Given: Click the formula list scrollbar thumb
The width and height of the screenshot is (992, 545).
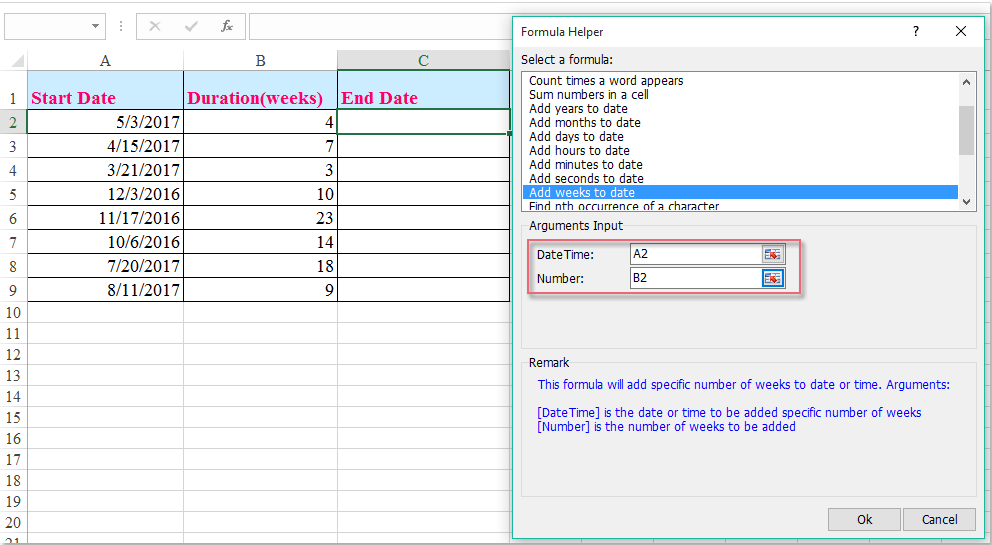Looking at the screenshot, I should (966, 130).
